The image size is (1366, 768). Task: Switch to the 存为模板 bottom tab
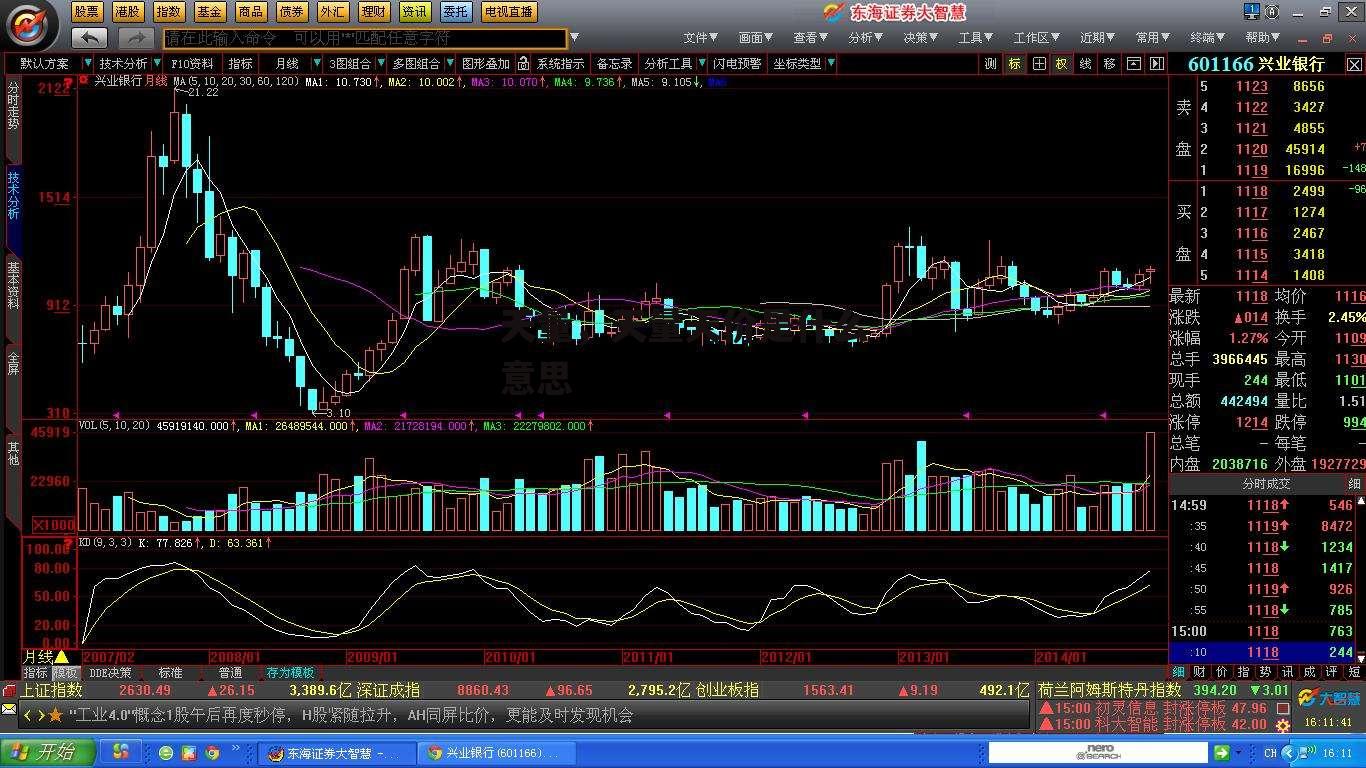click(290, 673)
